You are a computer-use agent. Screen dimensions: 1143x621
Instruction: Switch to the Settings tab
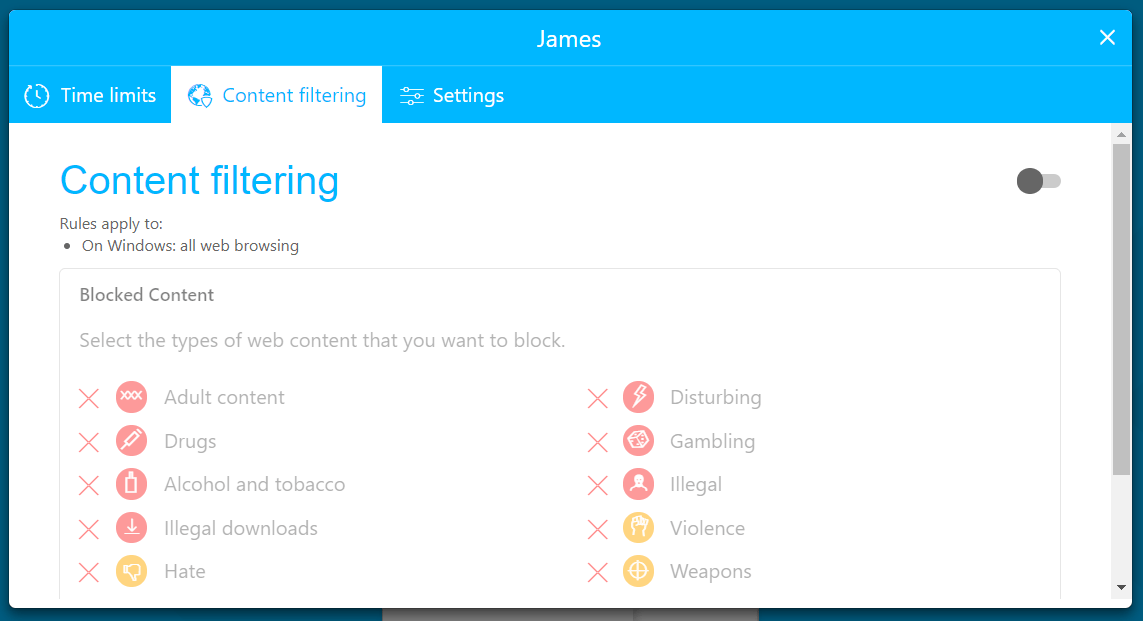(x=452, y=95)
